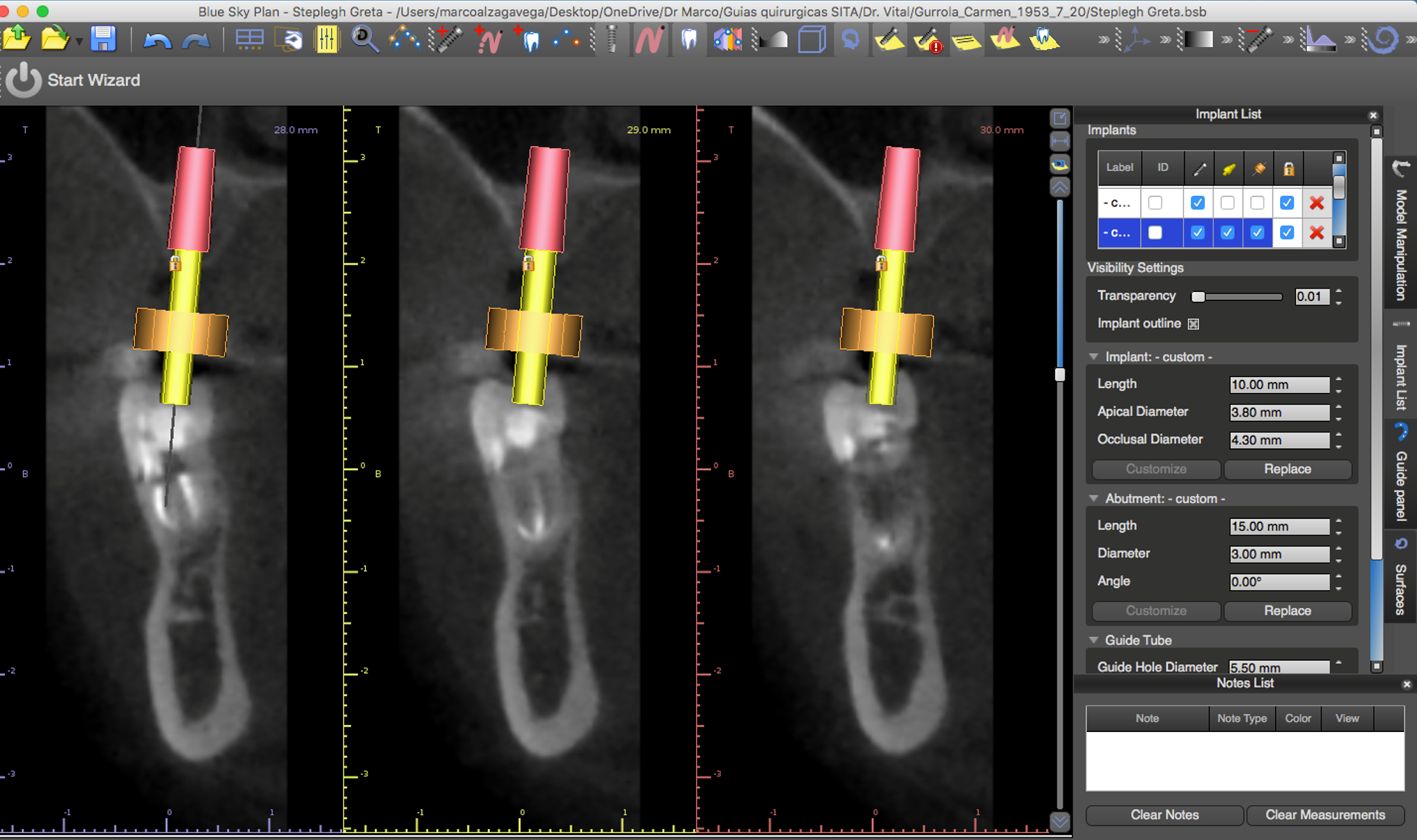Toggle the abutment-column checkbox in the first row
The height and width of the screenshot is (840, 1417).
[x=1227, y=203]
